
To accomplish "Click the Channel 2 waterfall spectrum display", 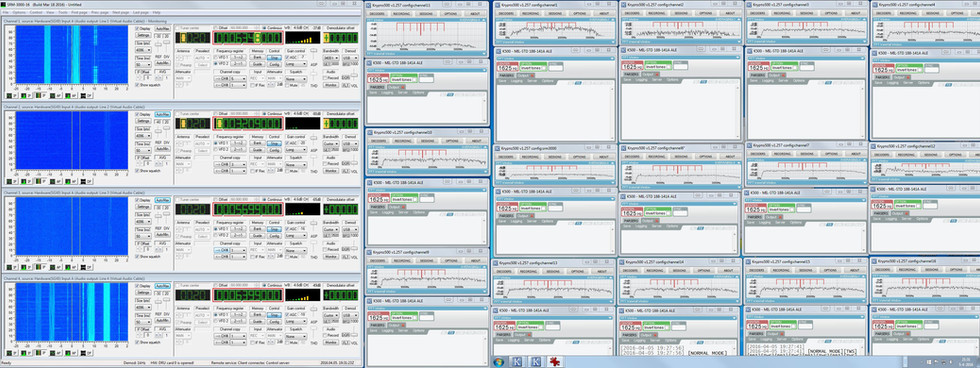I will pos(72,141).
